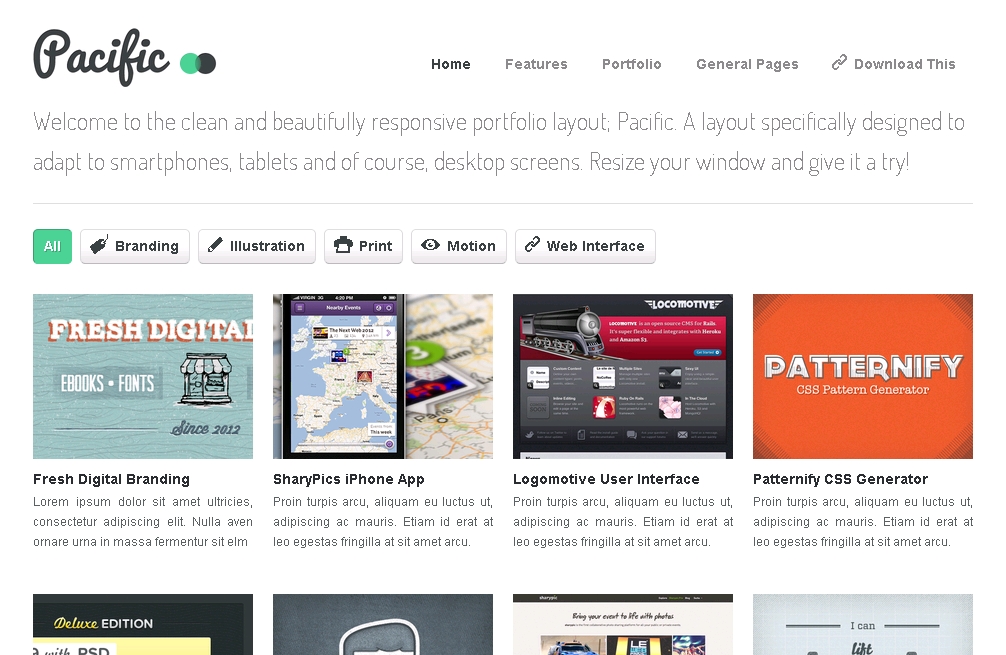The height and width of the screenshot is (655, 1006).
Task: Open the Home menu item
Action: point(450,64)
